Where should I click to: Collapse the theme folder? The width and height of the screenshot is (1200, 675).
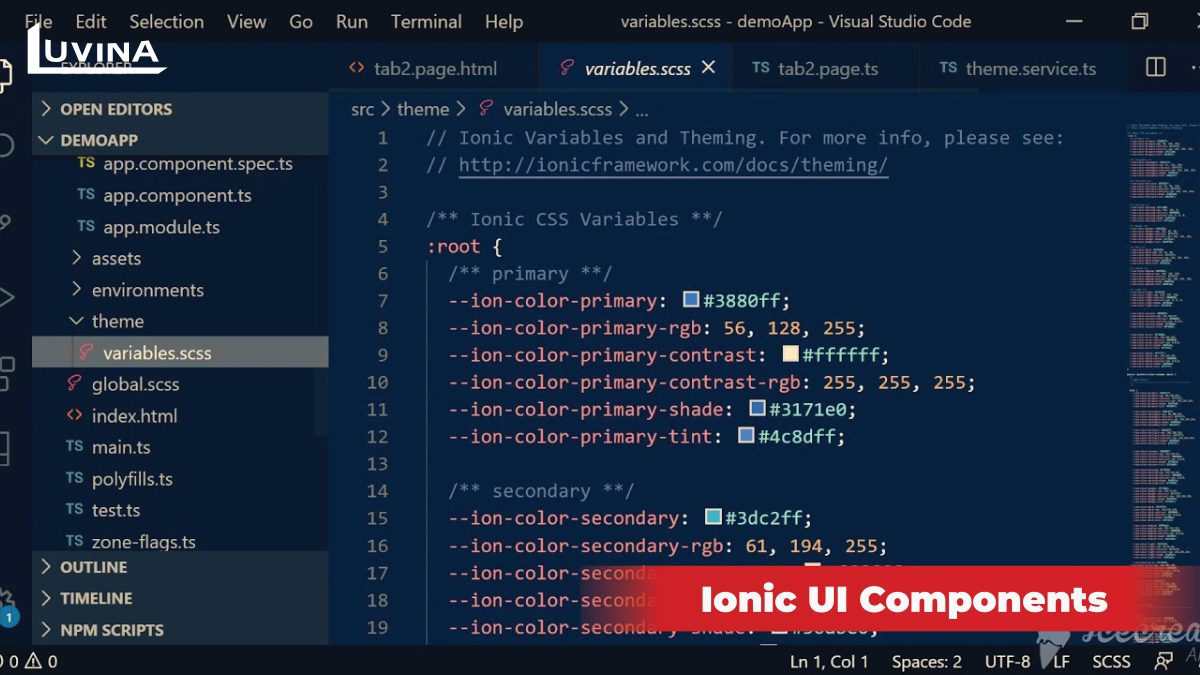(117, 321)
